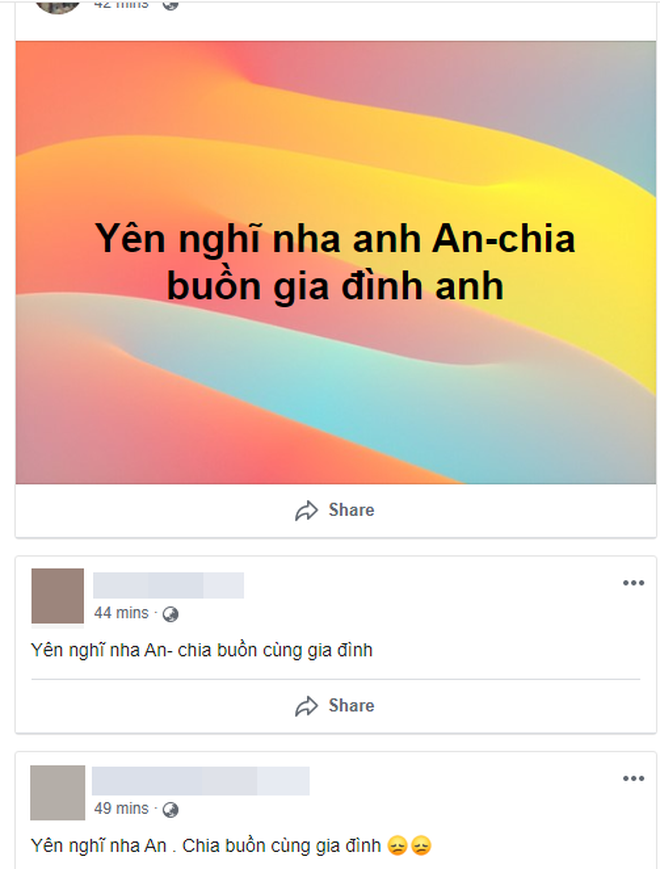Open profile picture of 44 mins poster
The height and width of the screenshot is (869, 660).
[58, 596]
